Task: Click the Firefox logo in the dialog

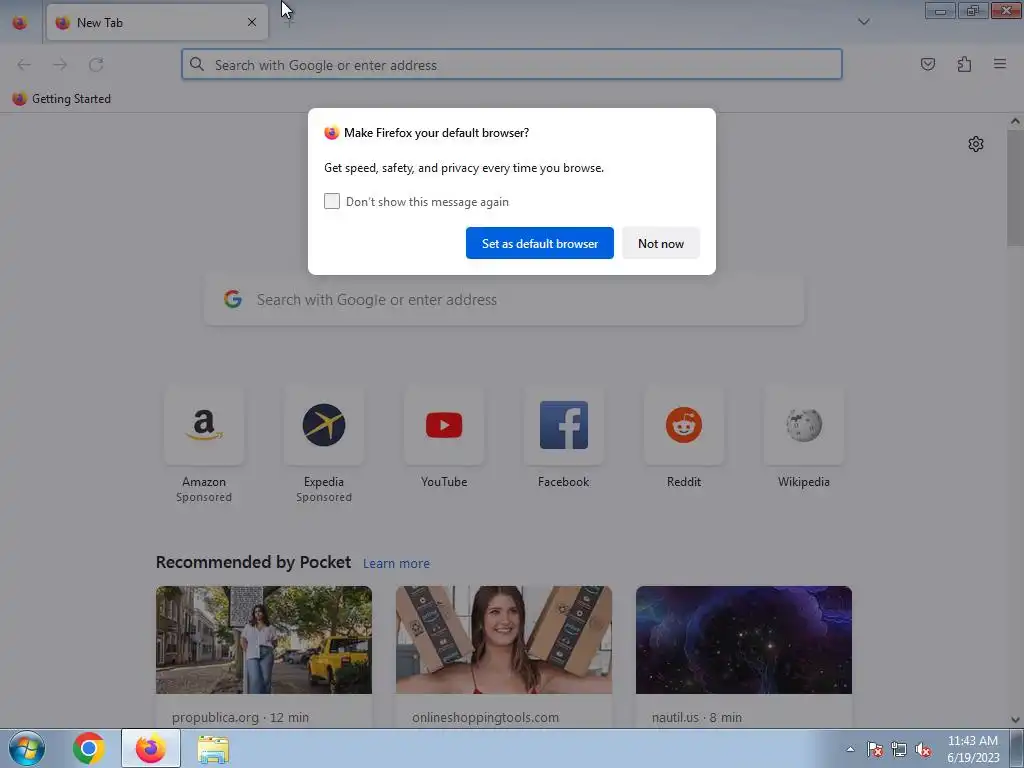Action: (332, 133)
